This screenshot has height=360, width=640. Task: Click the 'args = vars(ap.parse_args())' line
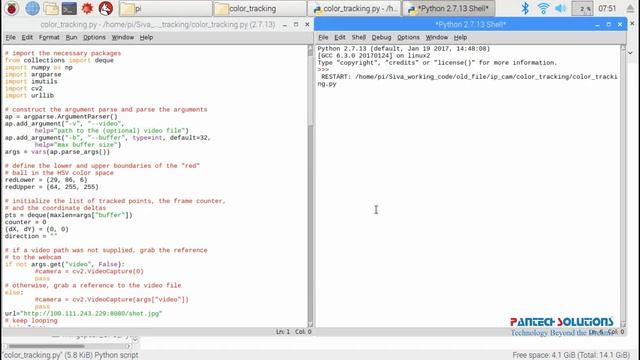pyautogui.click(x=57, y=151)
